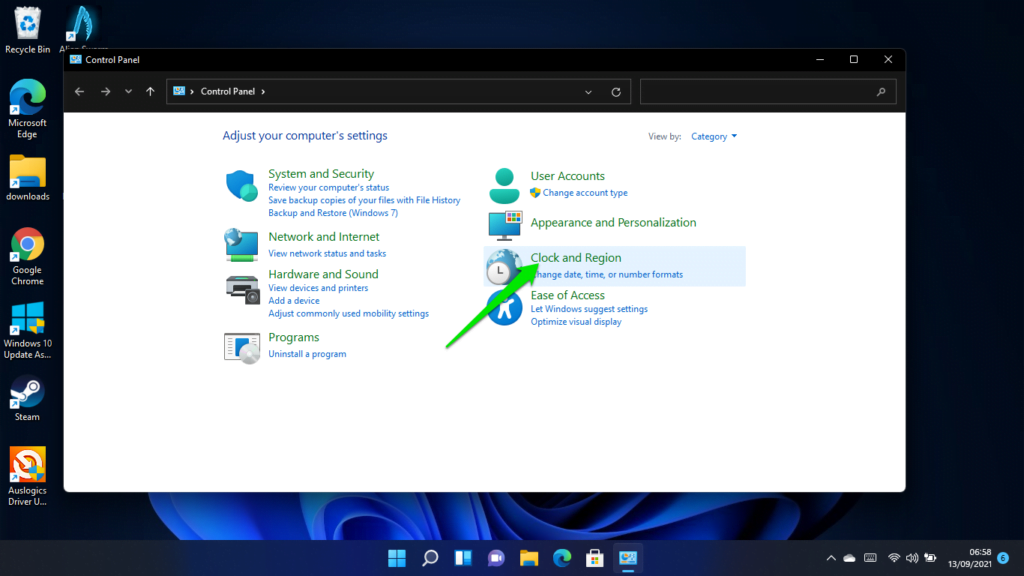Image resolution: width=1024 pixels, height=576 pixels.
Task: Navigate back using the back arrow
Action: click(79, 91)
